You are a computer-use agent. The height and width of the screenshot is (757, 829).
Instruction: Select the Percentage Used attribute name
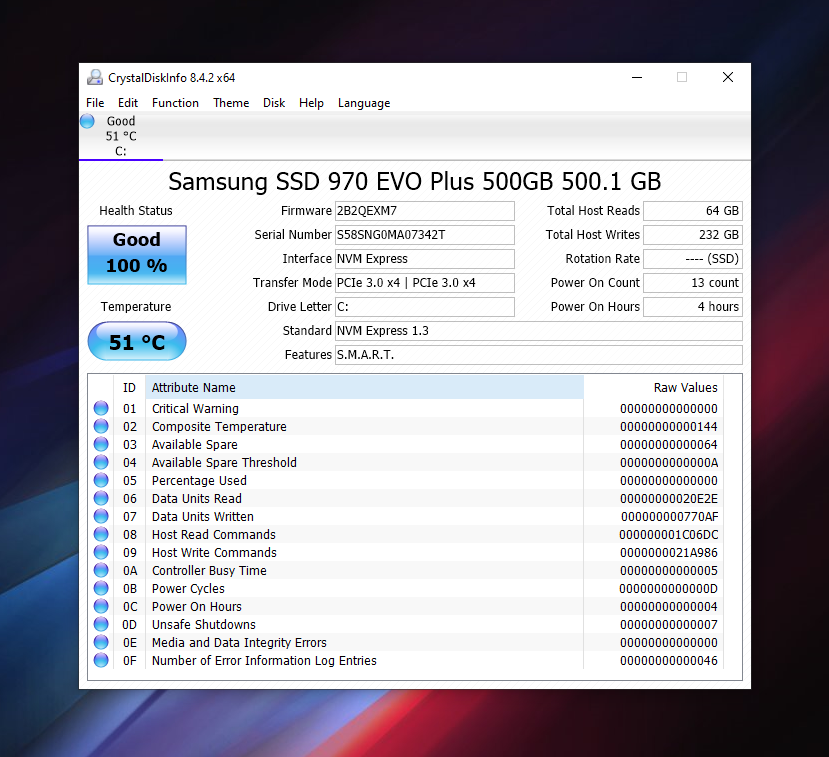[199, 481]
